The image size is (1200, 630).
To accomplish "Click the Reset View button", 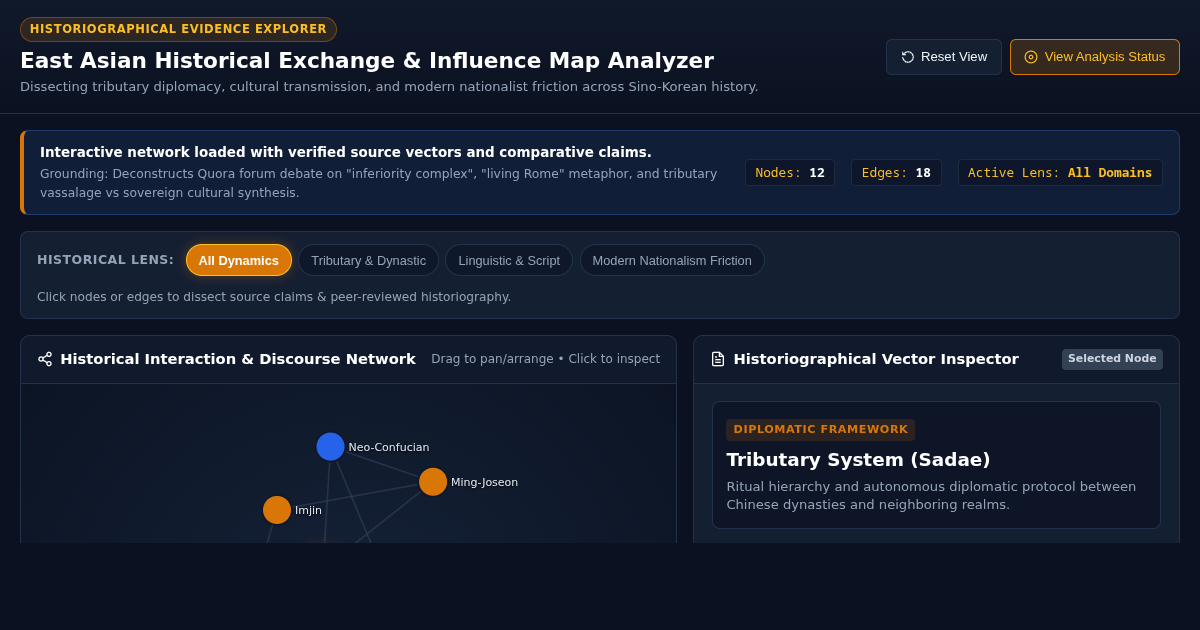I will [x=943, y=57].
